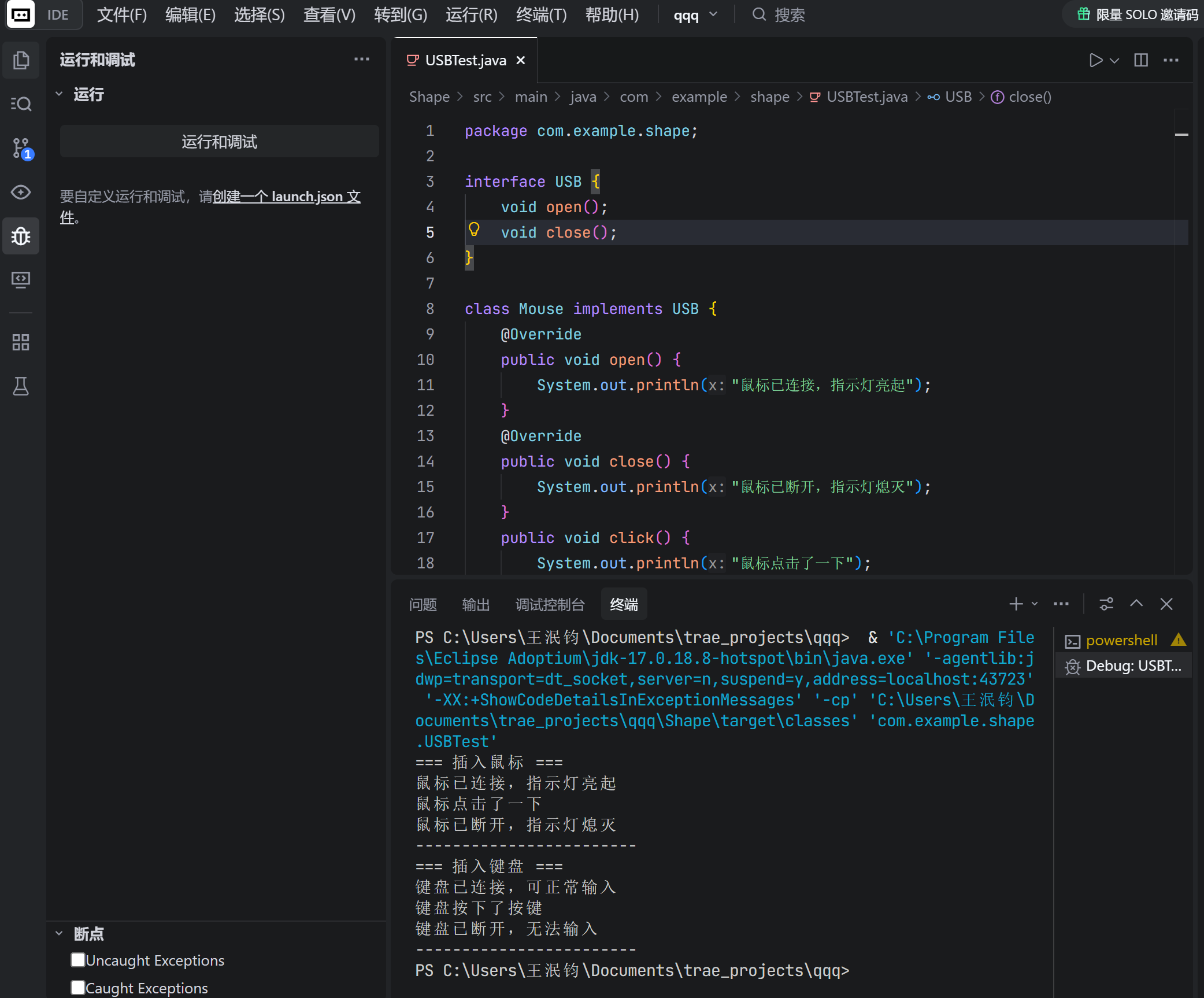Open the Source Control icon with badge
This screenshot has height=998, width=1204.
click(21, 148)
